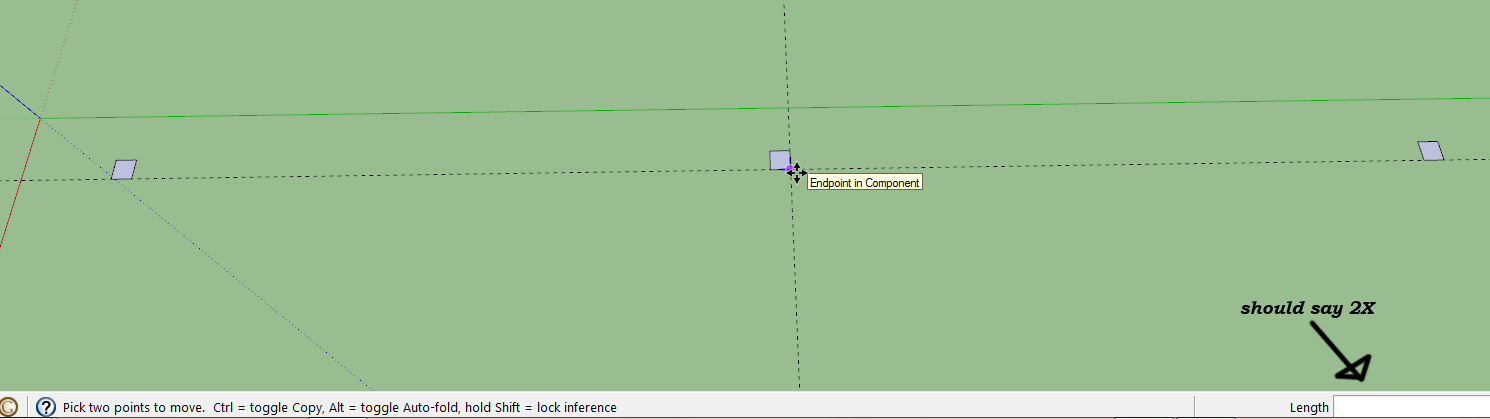Click the "should say 2X" annotation text
The width and height of the screenshot is (1490, 419).
1307,309
